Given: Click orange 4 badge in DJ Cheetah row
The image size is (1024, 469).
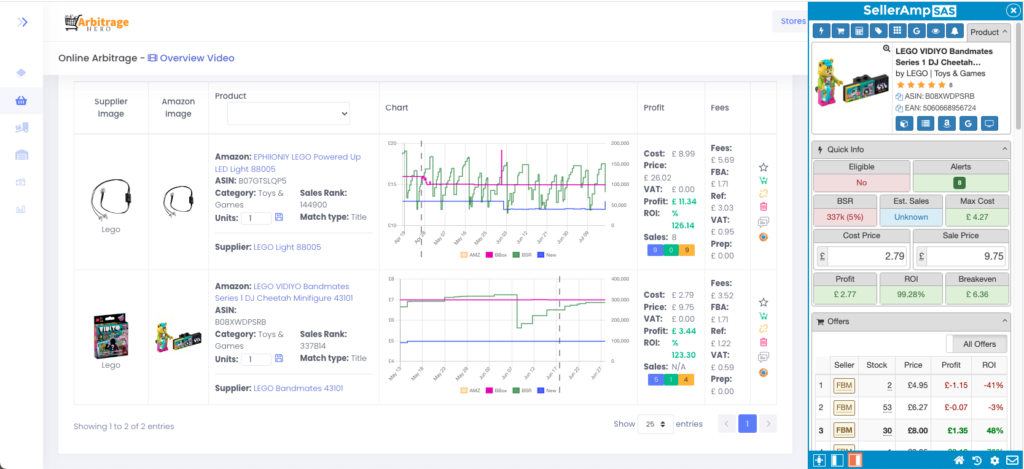Looking at the screenshot, I should 686,379.
